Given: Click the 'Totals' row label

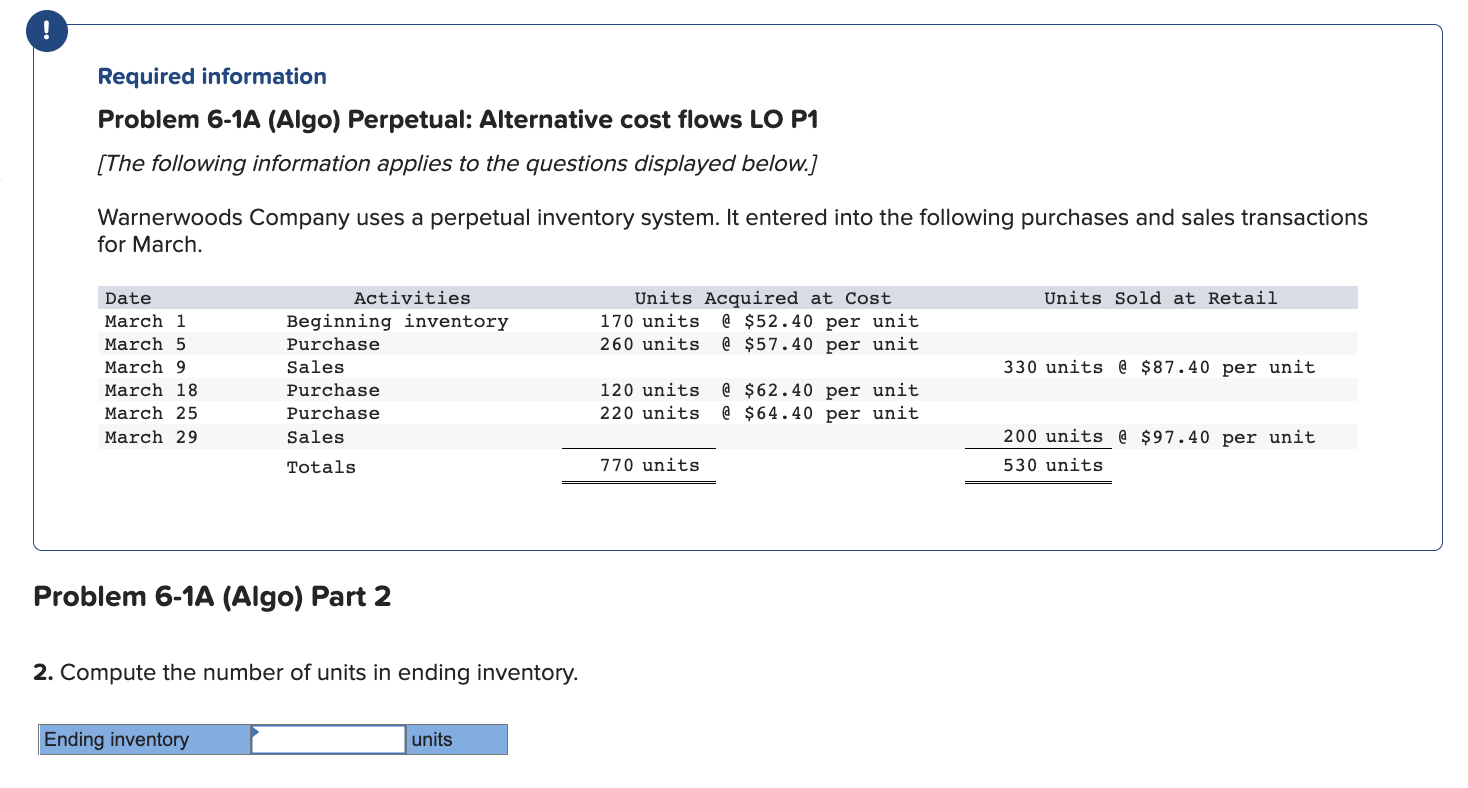Looking at the screenshot, I should click(321, 467).
